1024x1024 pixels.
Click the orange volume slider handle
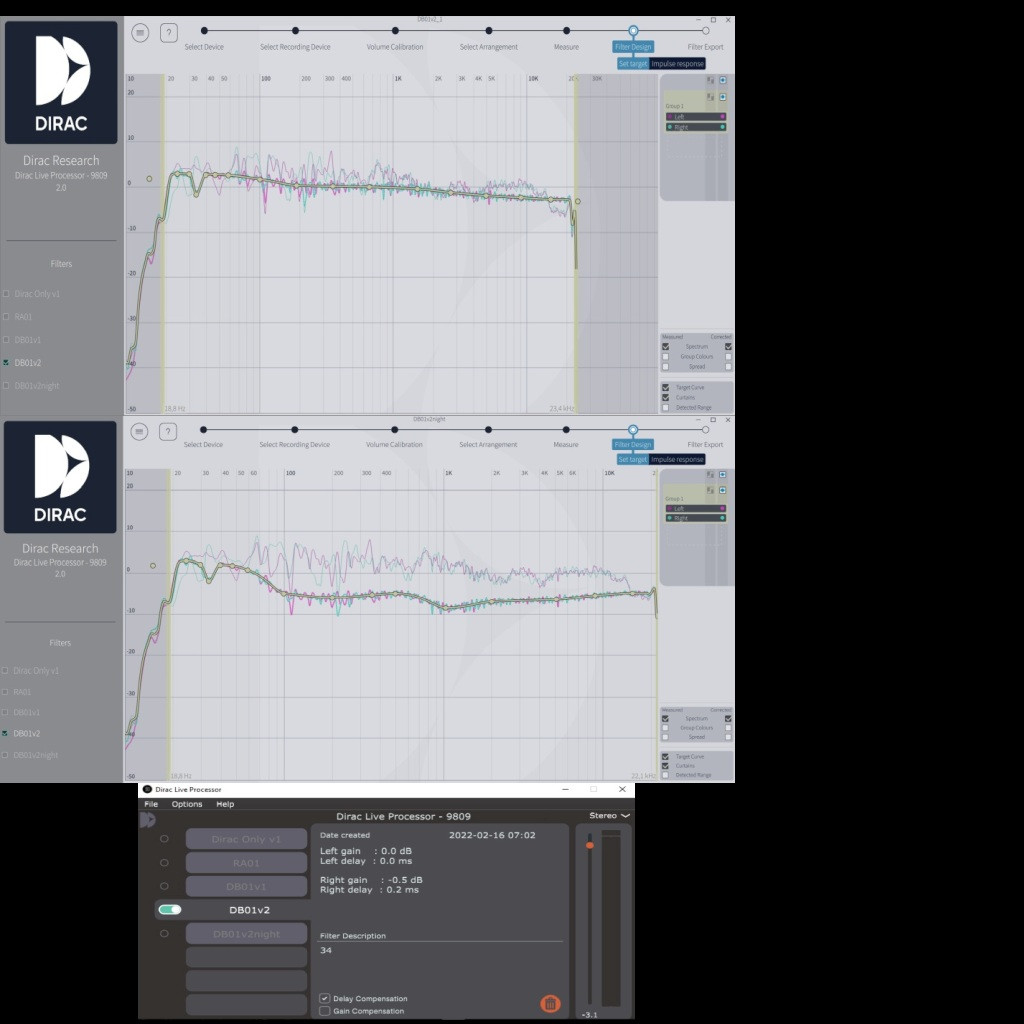pos(590,846)
